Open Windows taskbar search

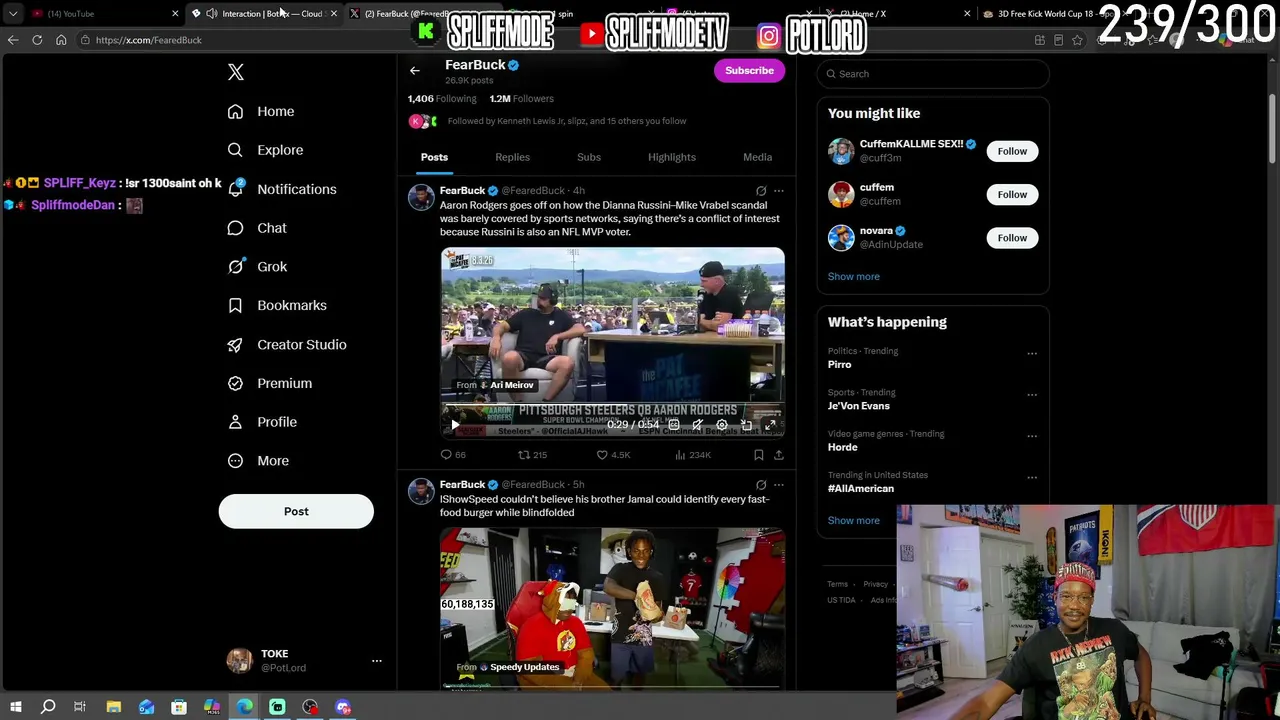click(47, 707)
